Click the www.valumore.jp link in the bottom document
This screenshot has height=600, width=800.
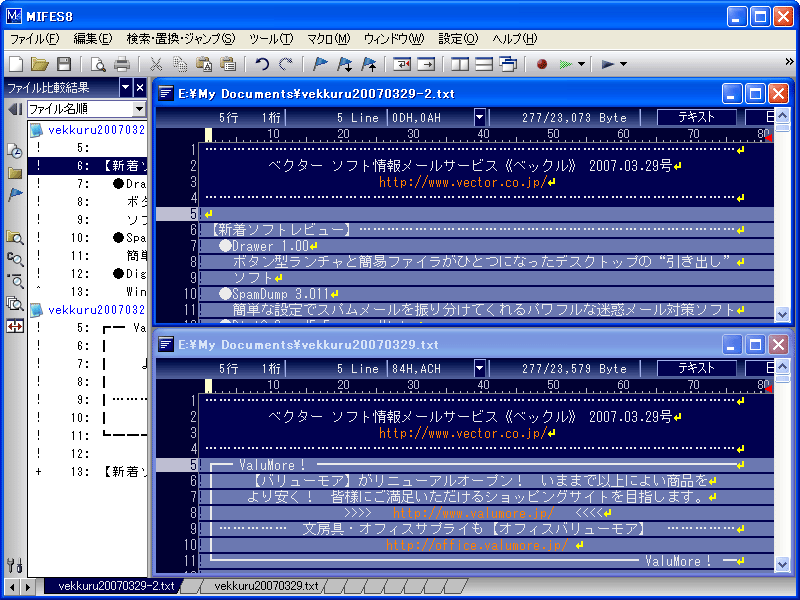473,513
